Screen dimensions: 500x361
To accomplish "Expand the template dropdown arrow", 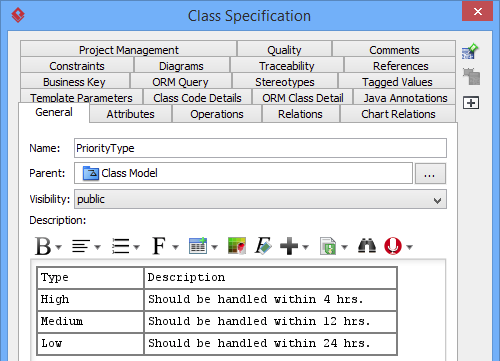I will pos(345,247).
